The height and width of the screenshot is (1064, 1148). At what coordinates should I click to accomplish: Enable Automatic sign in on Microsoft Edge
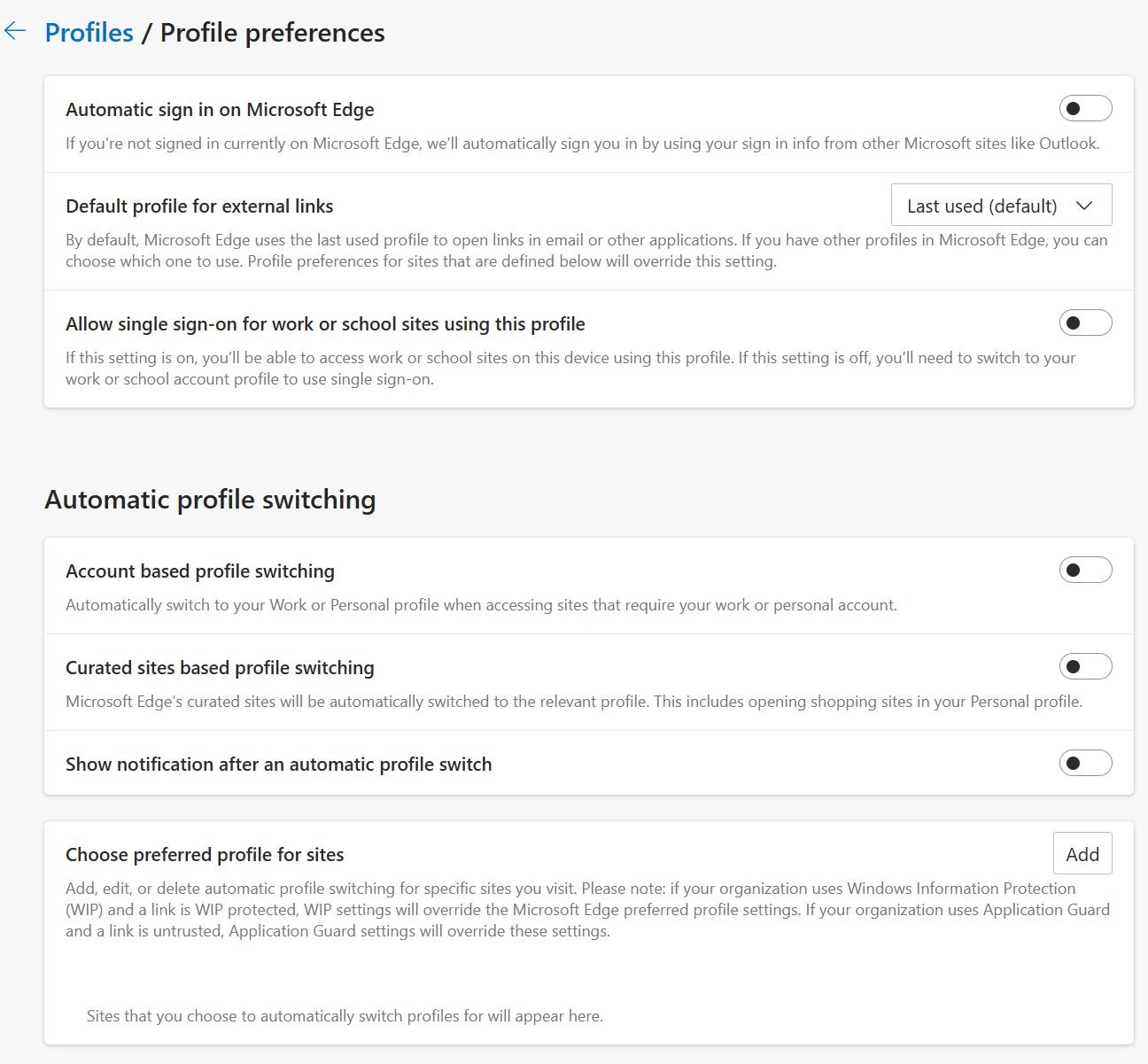1085,107
